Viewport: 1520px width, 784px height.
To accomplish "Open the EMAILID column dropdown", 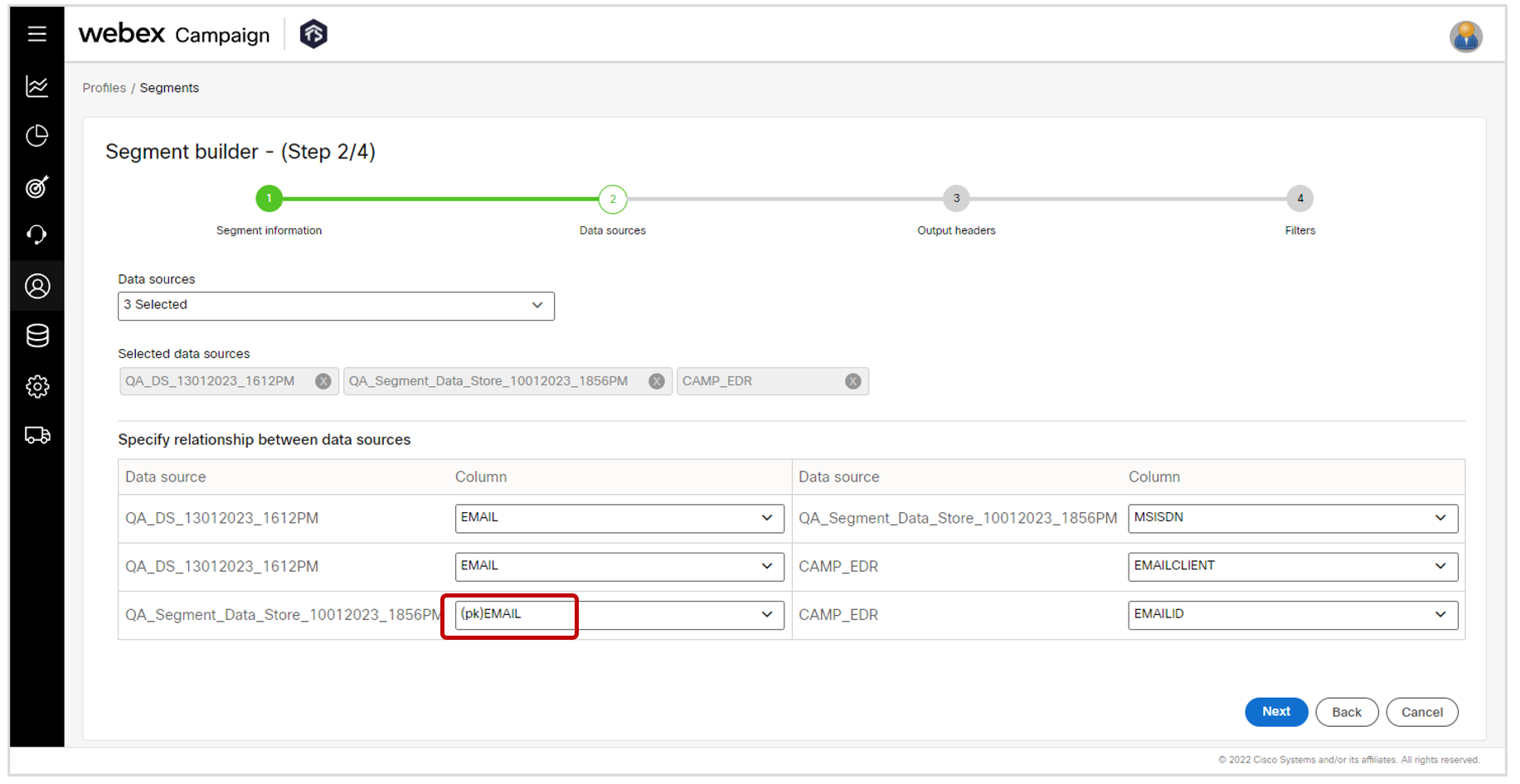I will 1293,615.
